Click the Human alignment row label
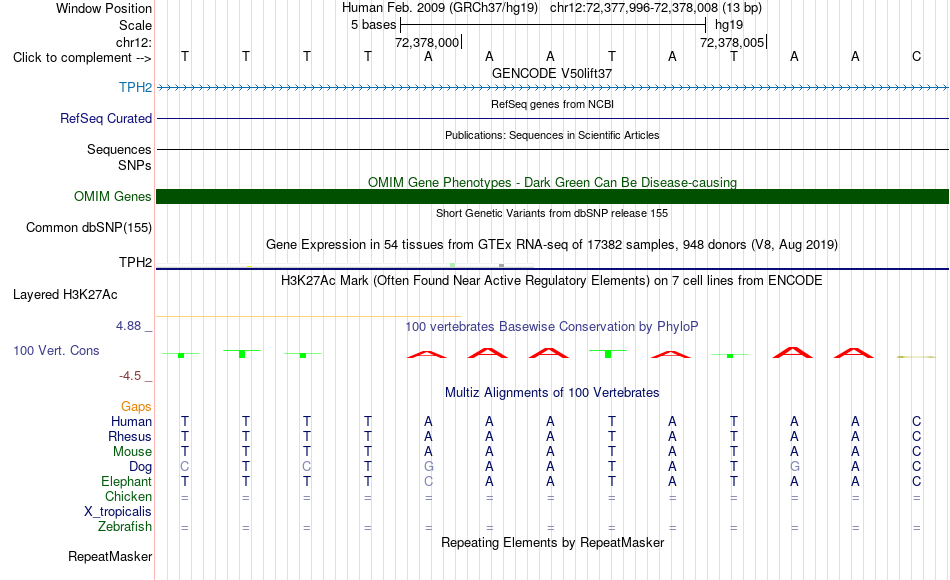Image resolution: width=950 pixels, height=580 pixels. coord(131,421)
